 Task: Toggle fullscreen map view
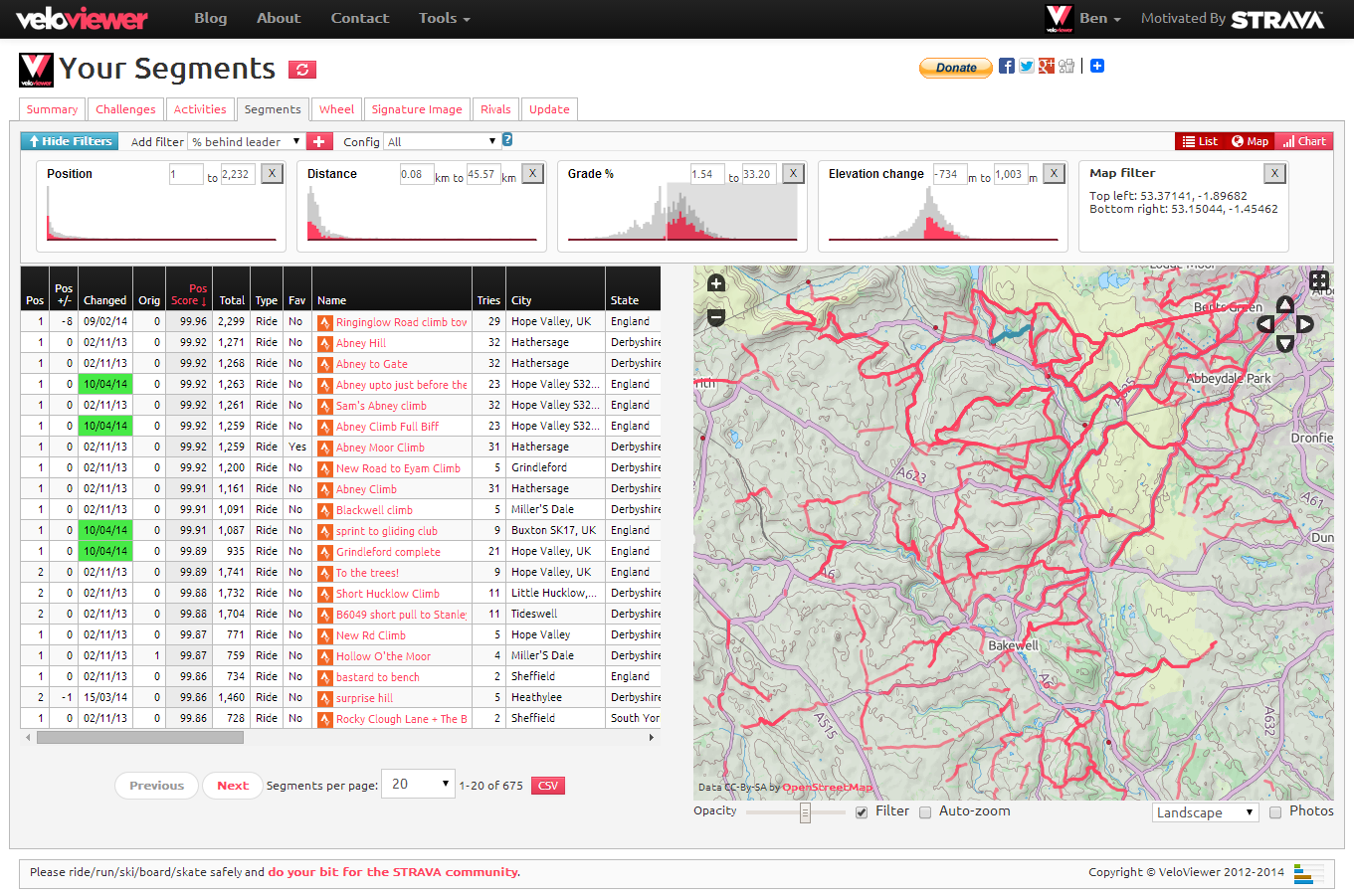[1318, 281]
